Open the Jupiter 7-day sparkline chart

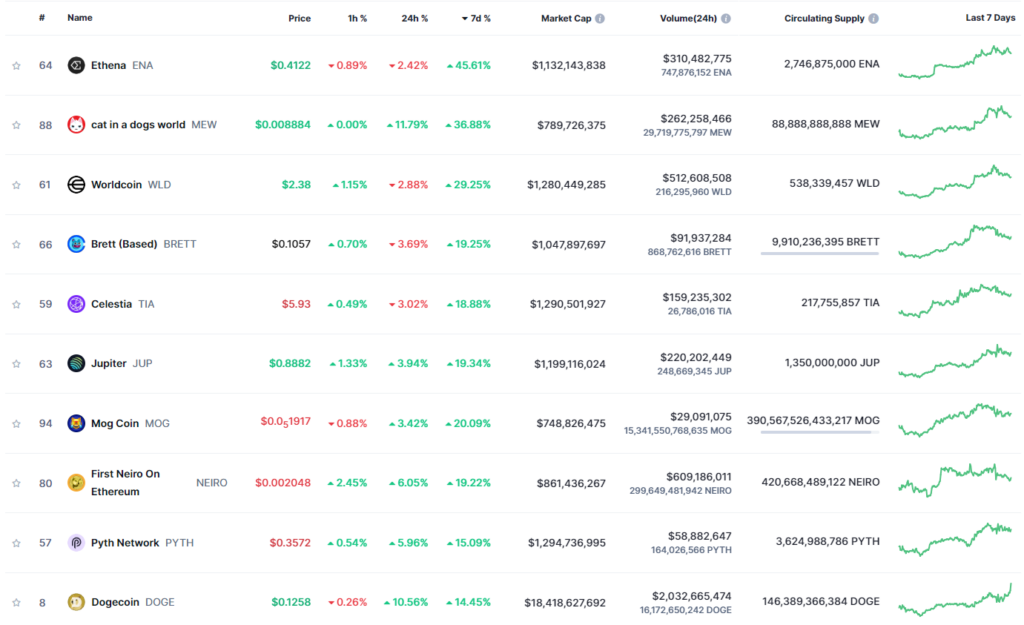pos(955,361)
